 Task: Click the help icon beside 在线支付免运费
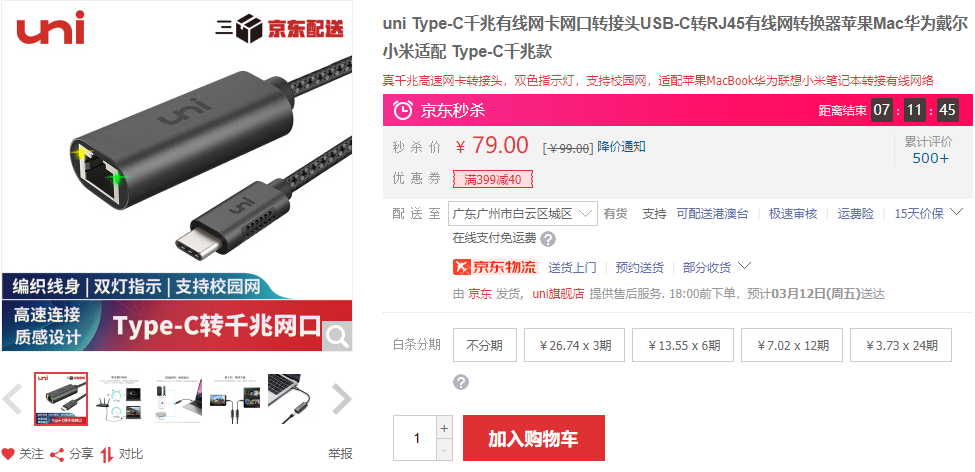548,239
